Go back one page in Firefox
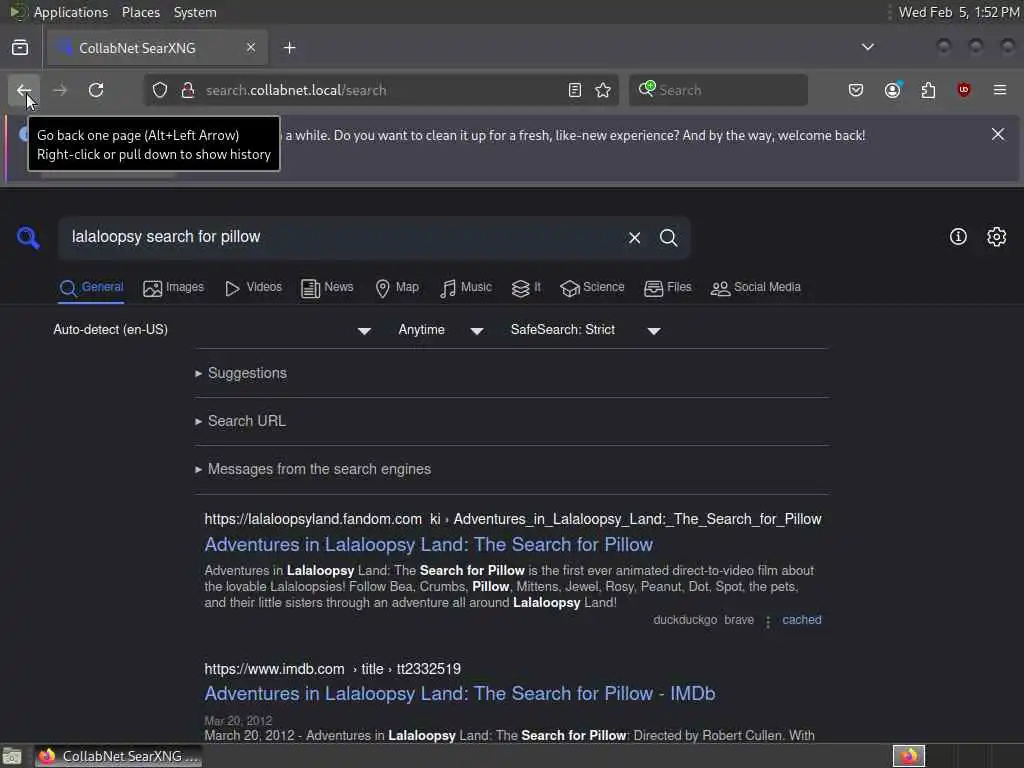The width and height of the screenshot is (1024, 768). click(x=24, y=90)
